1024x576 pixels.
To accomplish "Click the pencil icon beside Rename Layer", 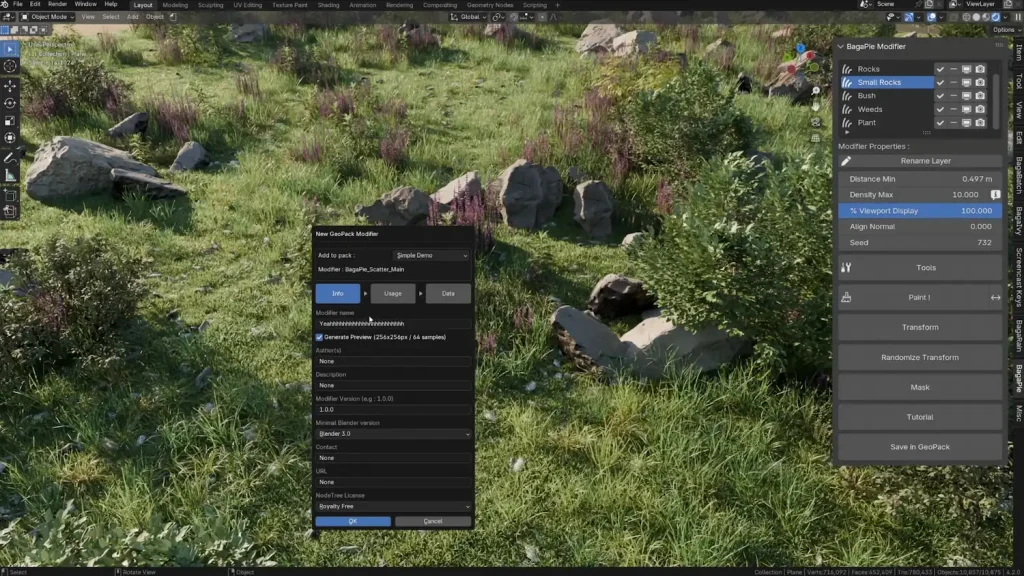I will [846, 161].
